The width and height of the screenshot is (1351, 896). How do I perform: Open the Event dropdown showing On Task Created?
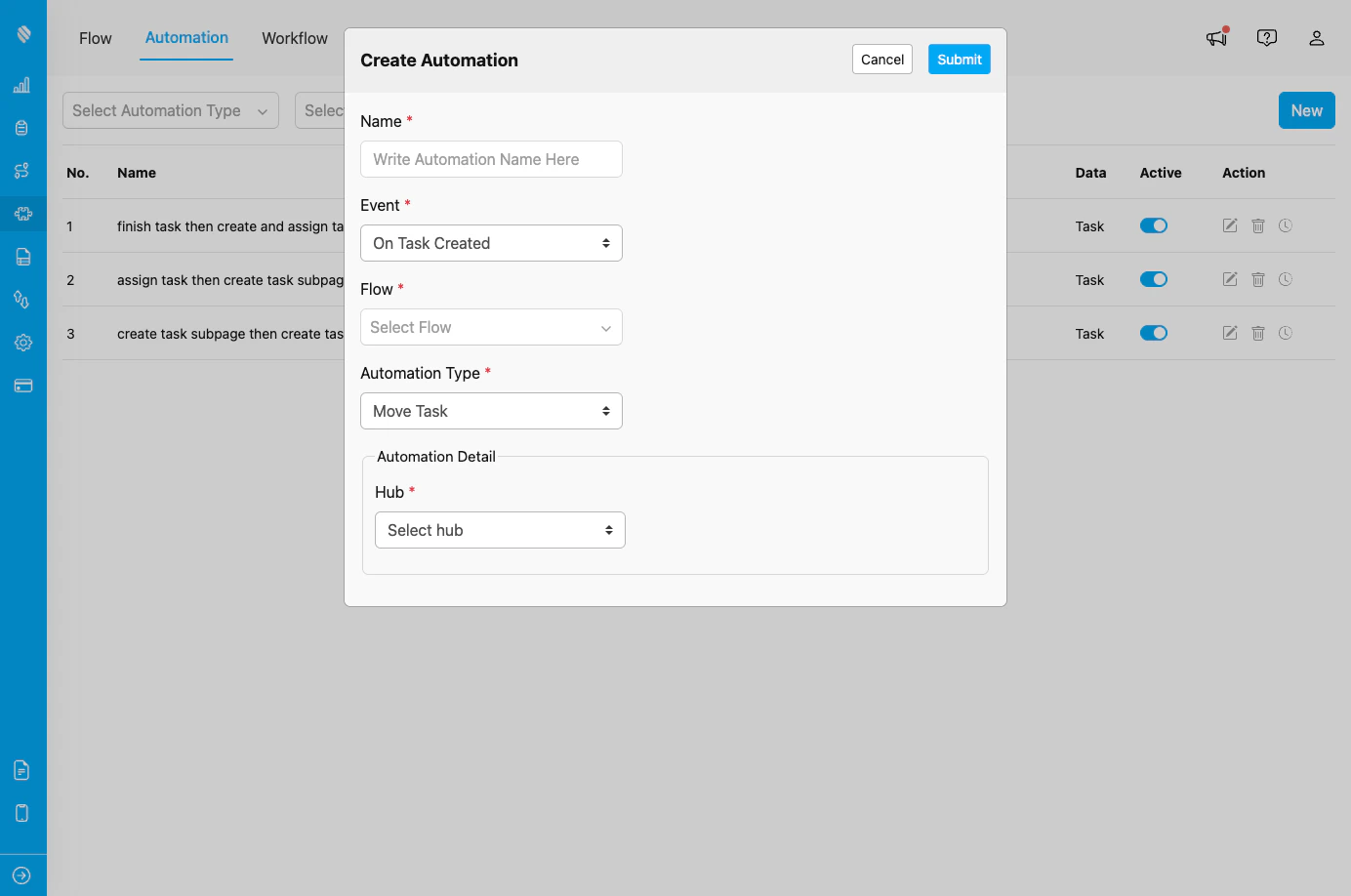click(x=491, y=243)
